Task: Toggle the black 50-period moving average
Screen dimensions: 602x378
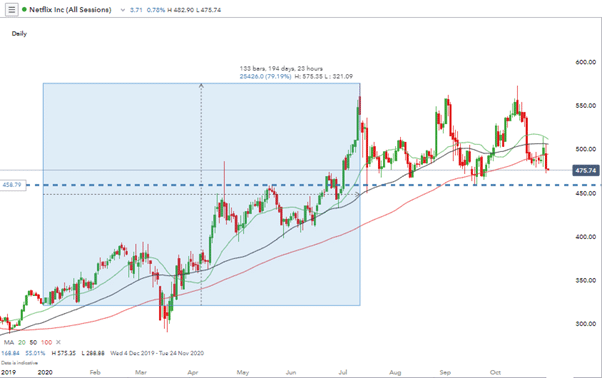Action: (x=33, y=342)
